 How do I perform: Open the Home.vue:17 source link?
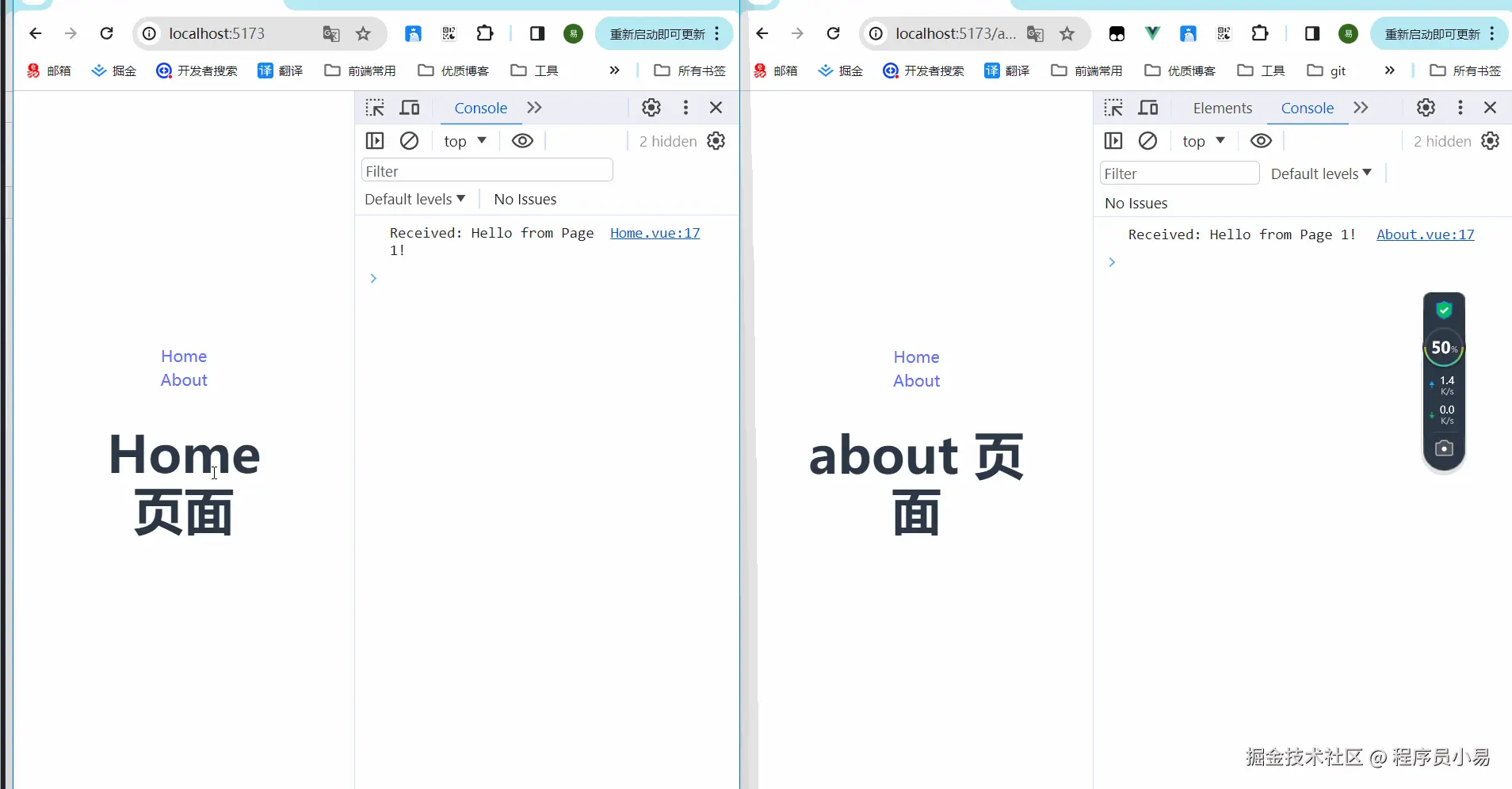click(655, 233)
